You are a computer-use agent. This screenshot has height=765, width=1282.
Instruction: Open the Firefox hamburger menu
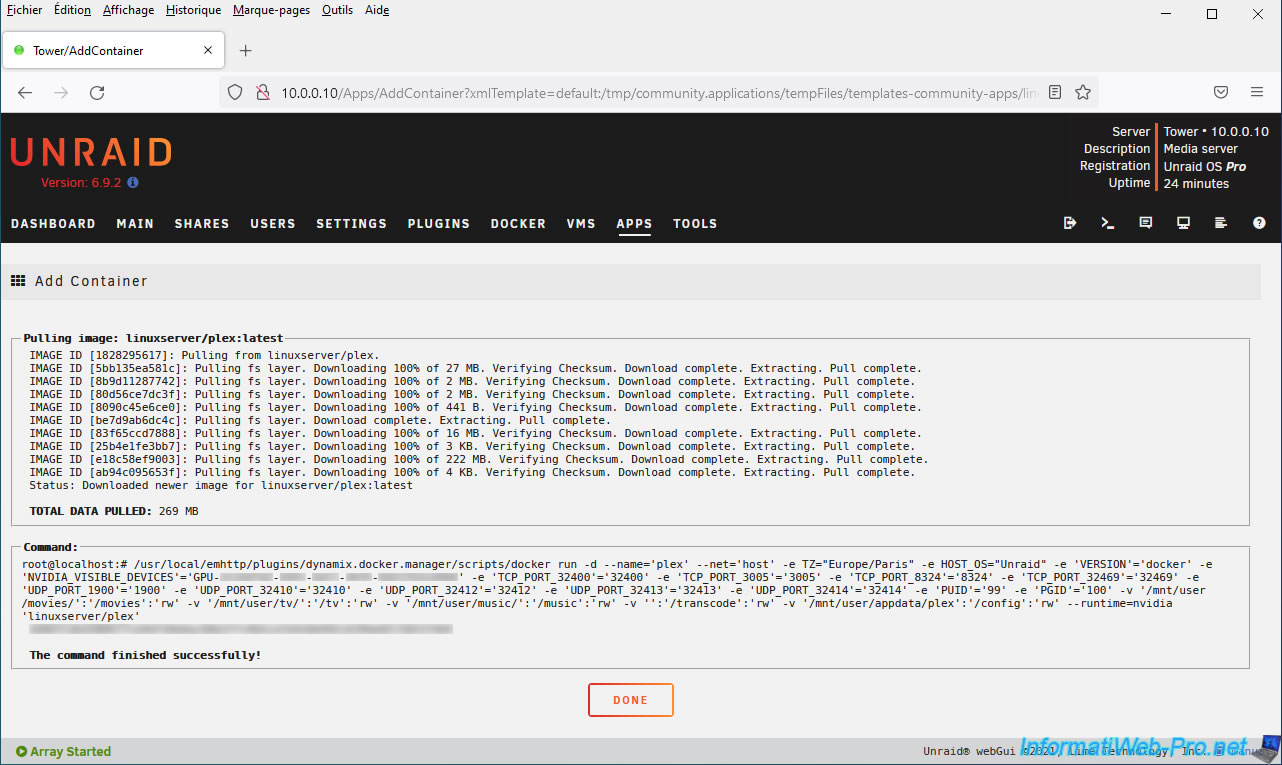(x=1257, y=92)
